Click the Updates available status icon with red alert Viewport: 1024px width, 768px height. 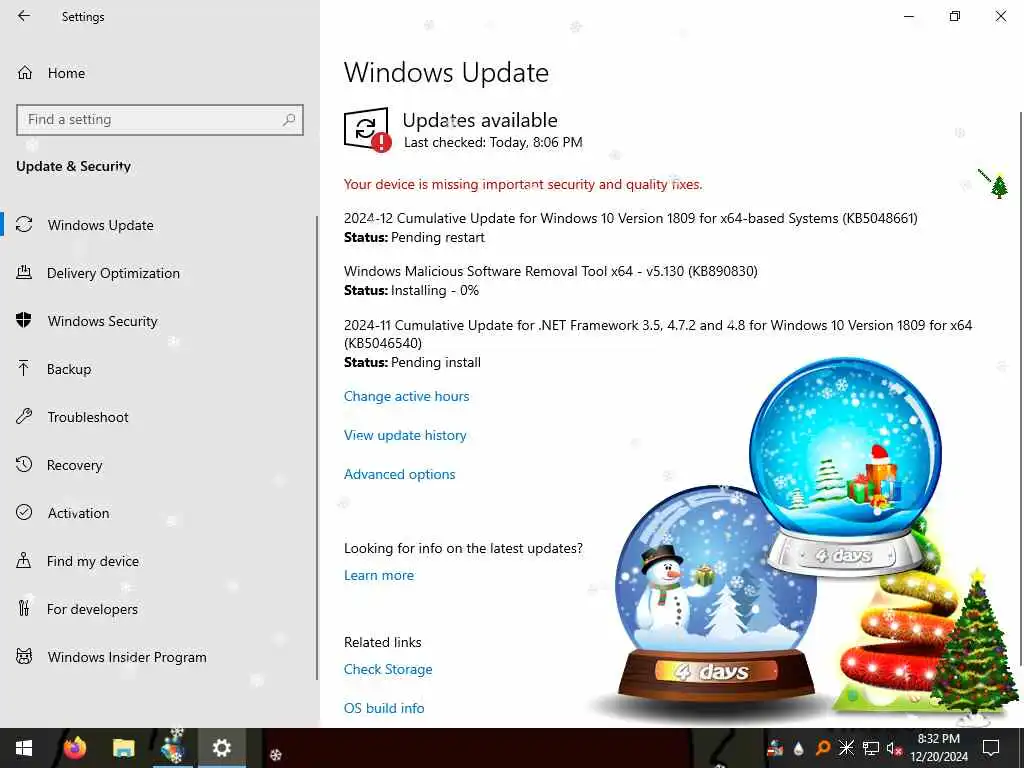(x=367, y=129)
